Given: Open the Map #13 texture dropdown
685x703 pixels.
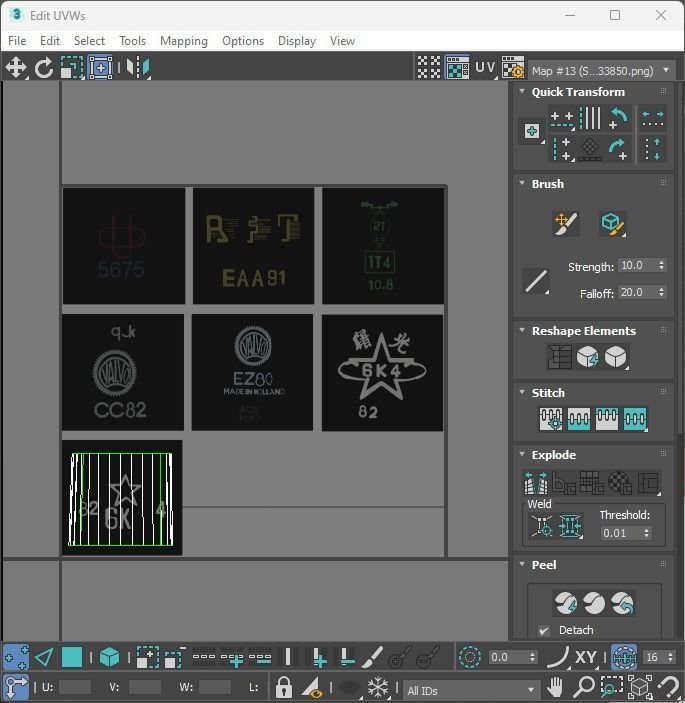Looking at the screenshot, I should (x=601, y=71).
